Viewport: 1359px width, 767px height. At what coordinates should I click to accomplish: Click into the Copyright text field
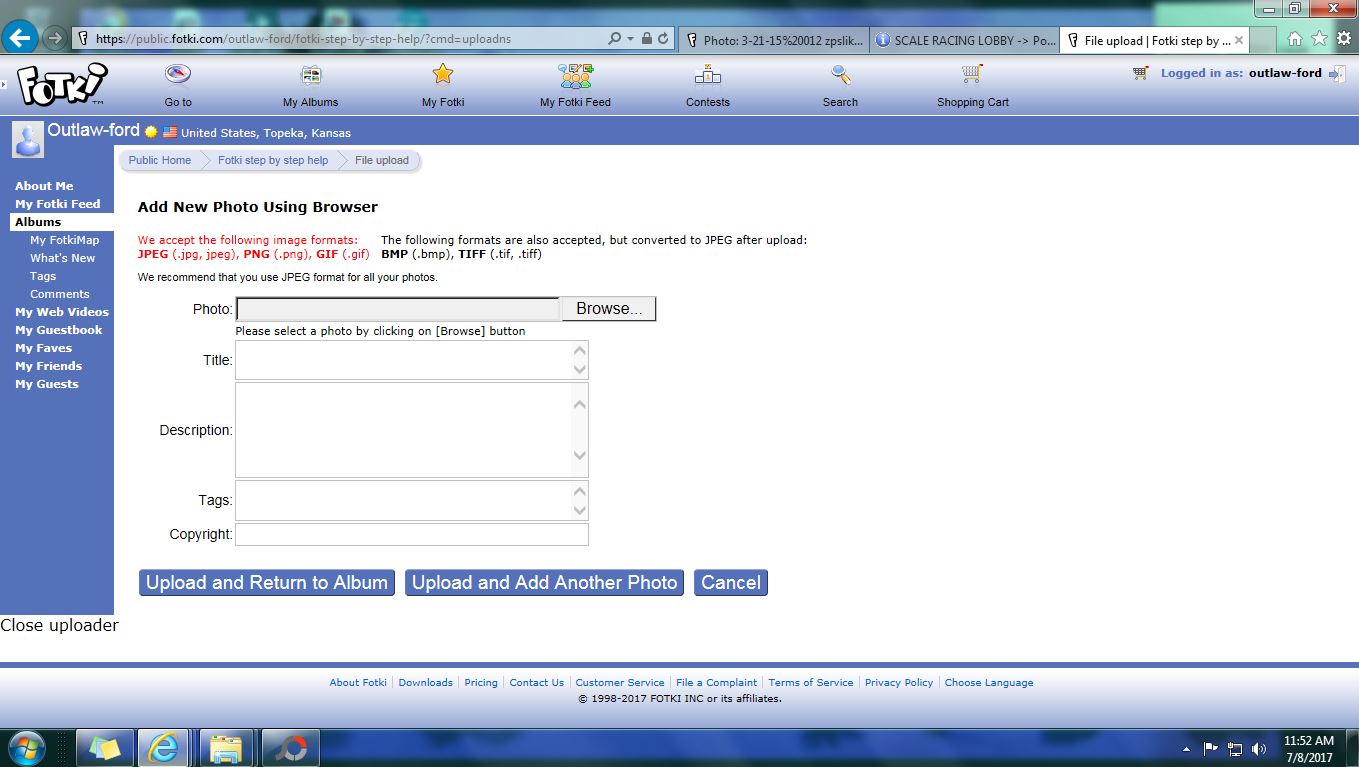click(411, 535)
